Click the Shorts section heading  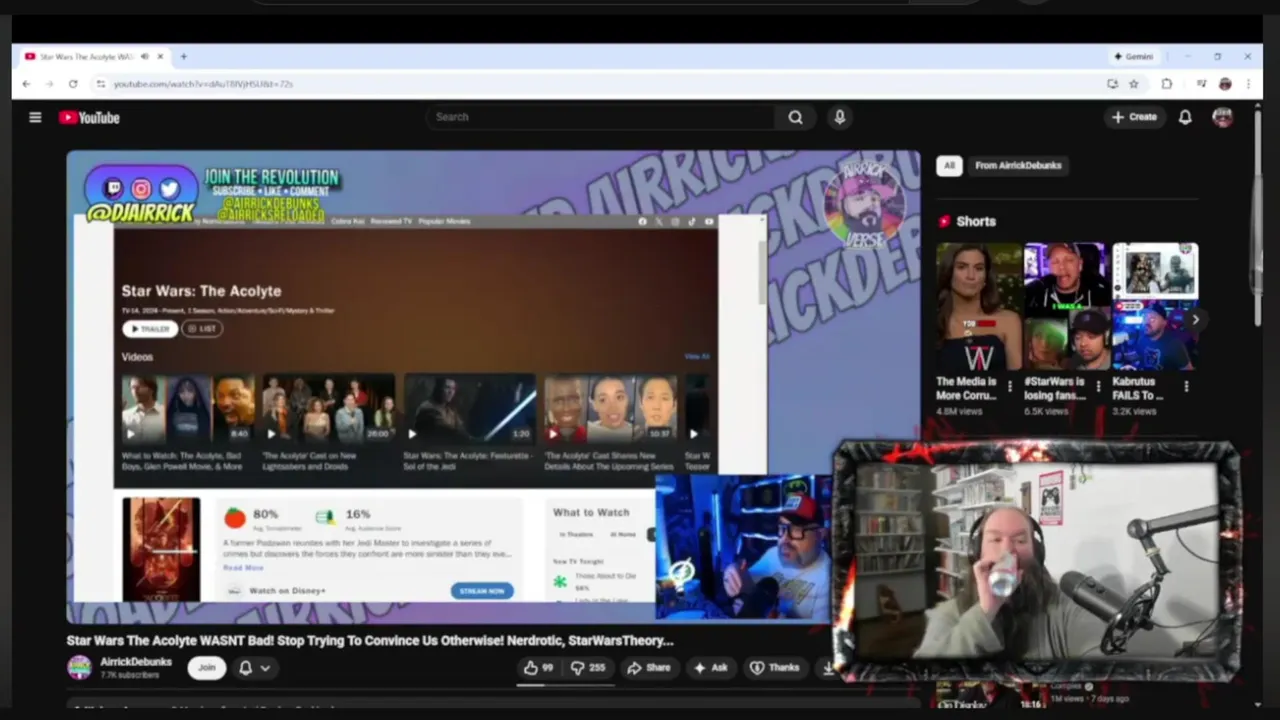click(976, 222)
